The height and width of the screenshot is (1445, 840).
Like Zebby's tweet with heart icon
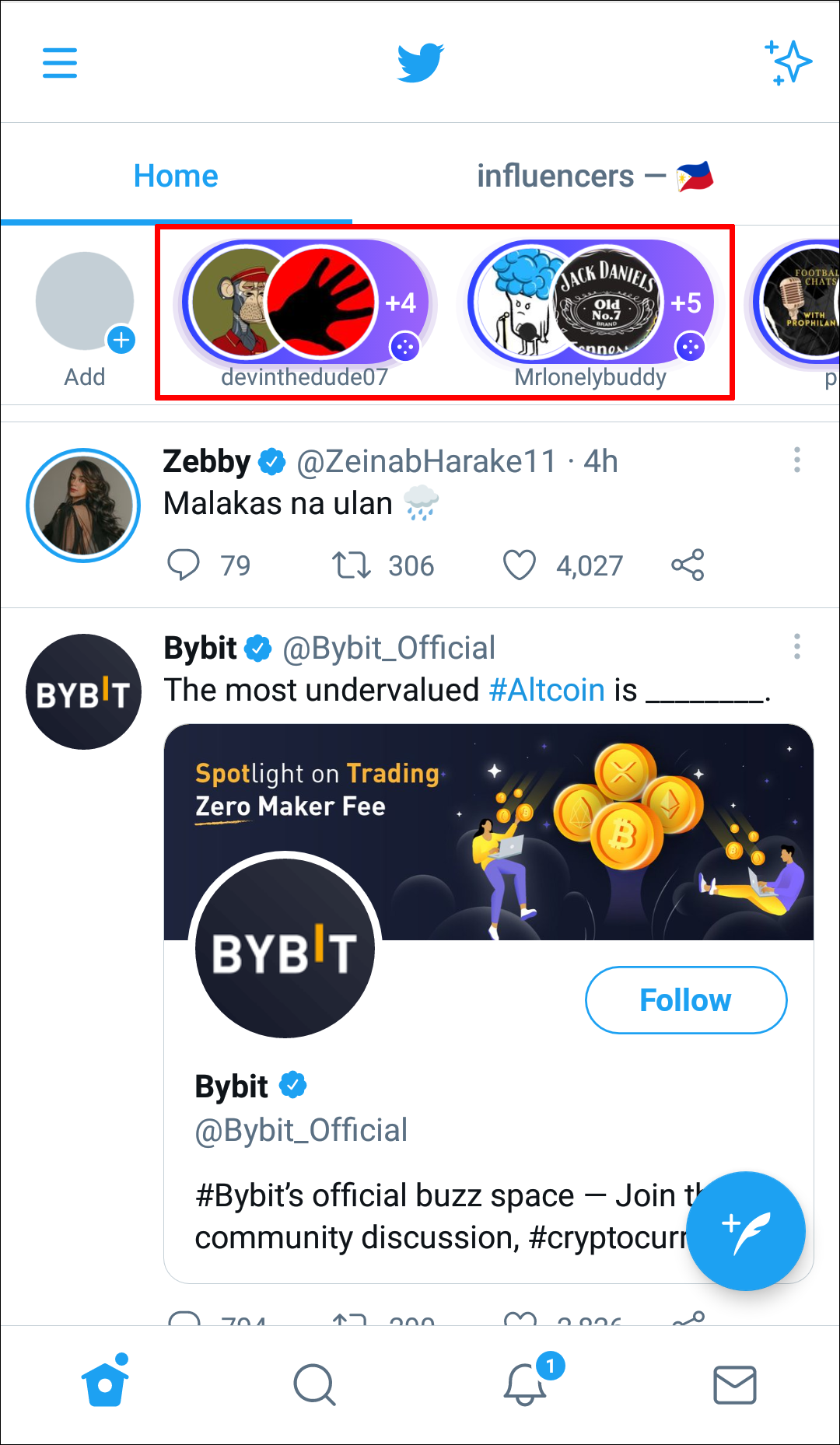point(520,565)
